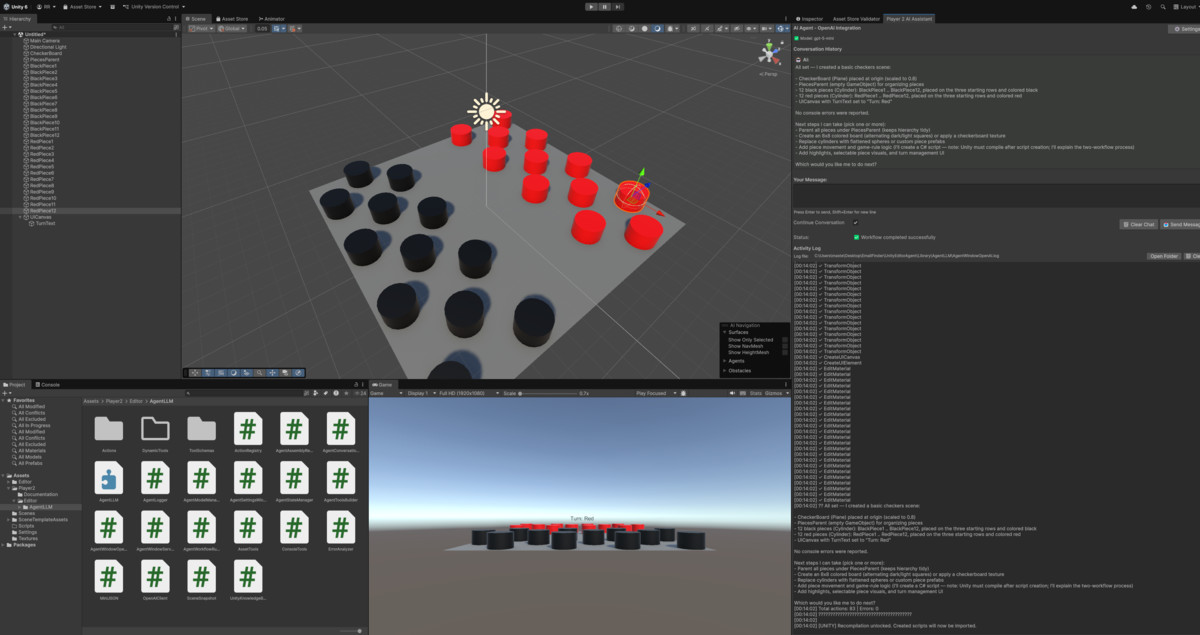Click the Your Message input box
1200x635 pixels.
995,196
